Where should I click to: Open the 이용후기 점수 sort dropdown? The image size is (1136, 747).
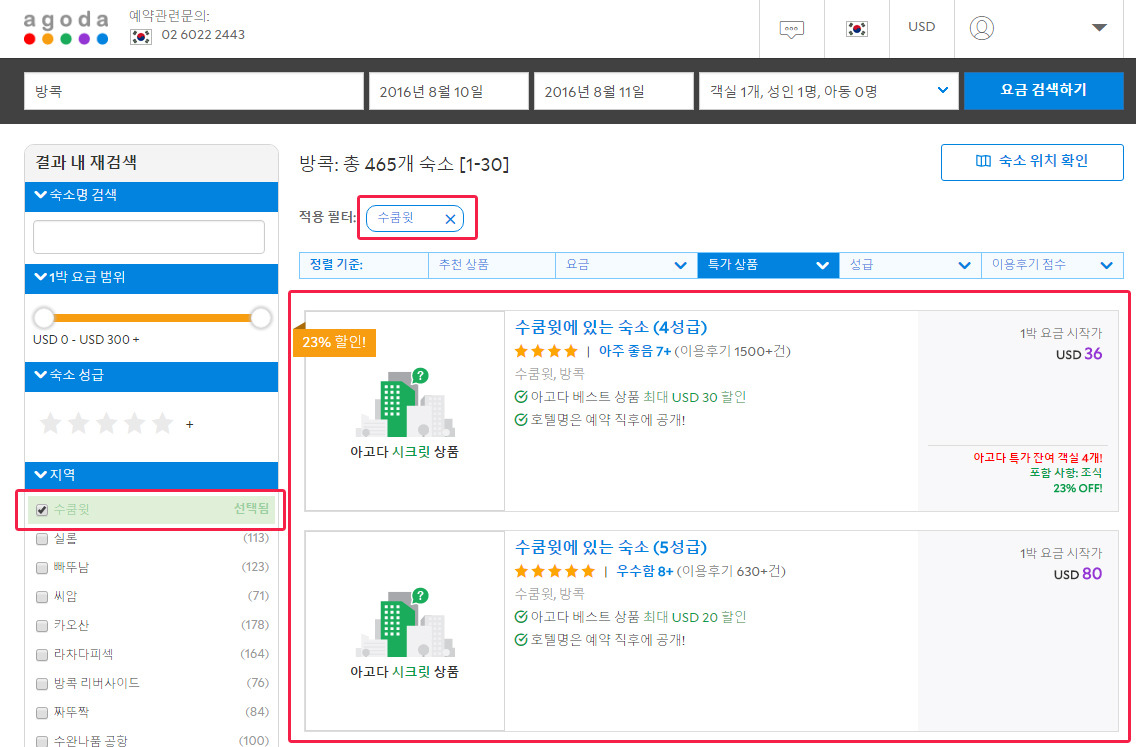pos(1052,265)
